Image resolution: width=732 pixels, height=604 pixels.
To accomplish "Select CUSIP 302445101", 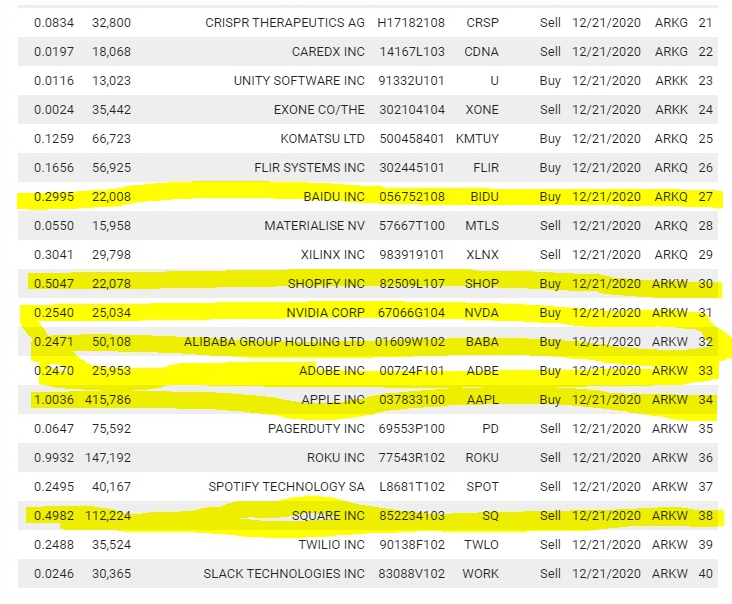I will point(411,168).
